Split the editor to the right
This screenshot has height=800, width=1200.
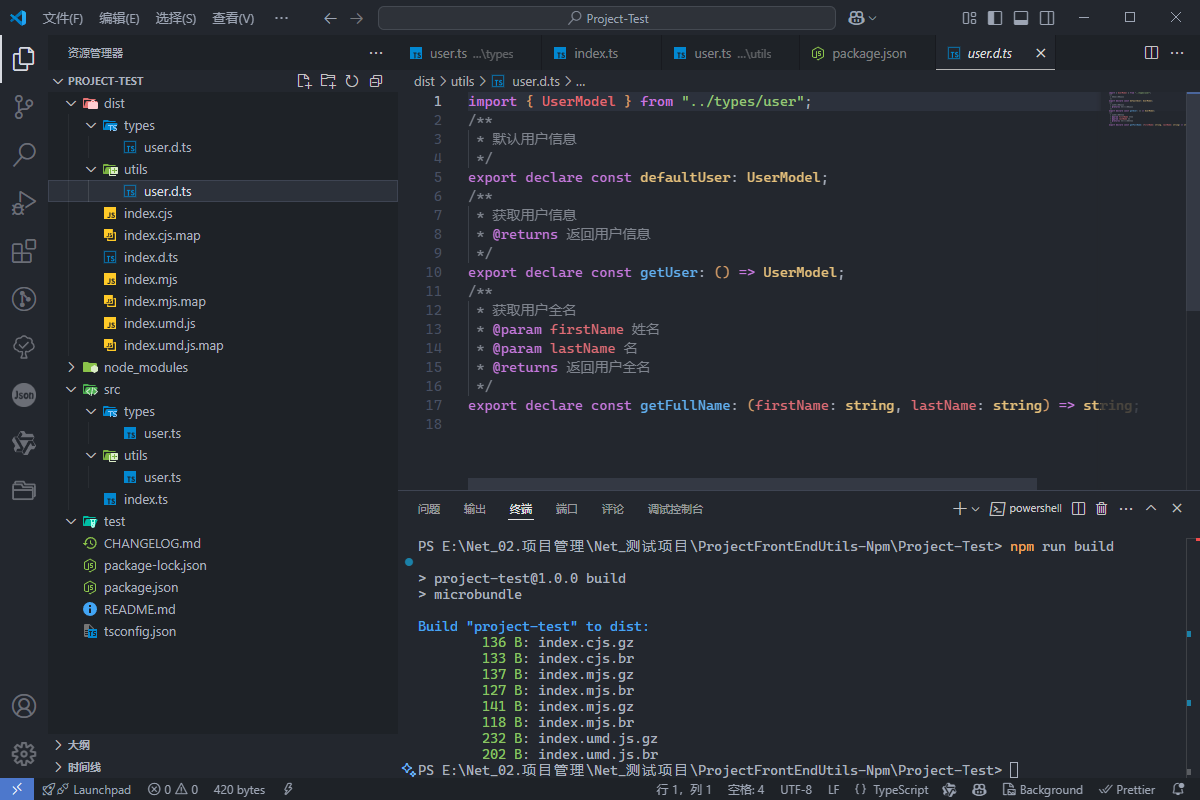click(x=1151, y=53)
